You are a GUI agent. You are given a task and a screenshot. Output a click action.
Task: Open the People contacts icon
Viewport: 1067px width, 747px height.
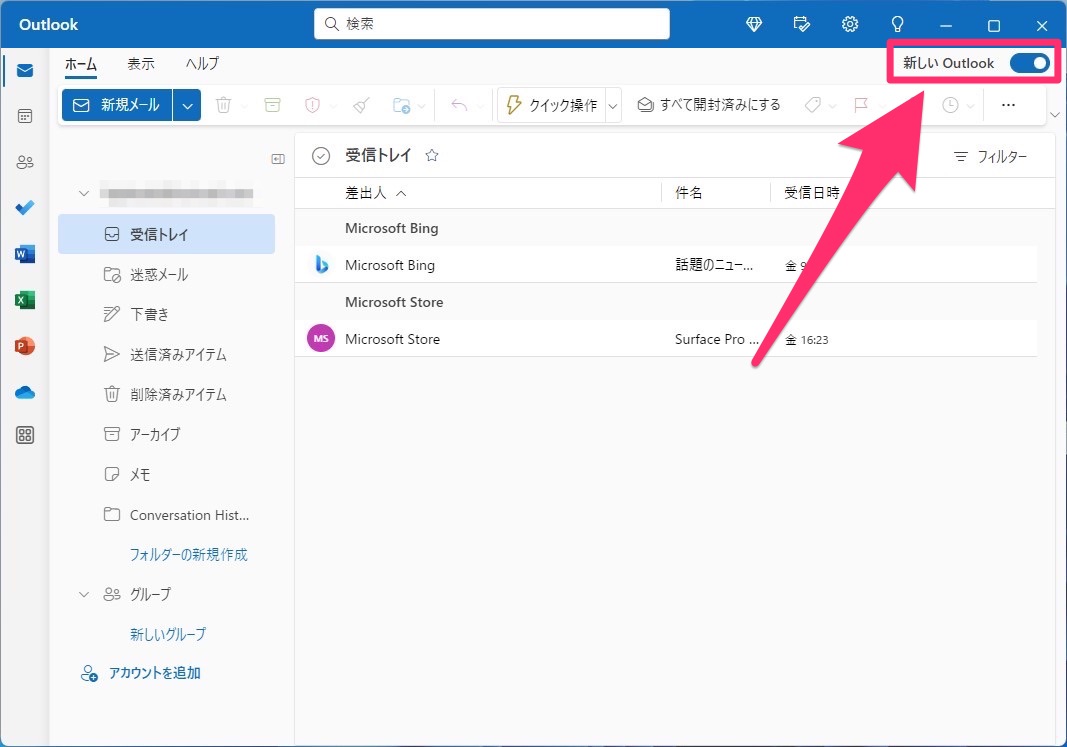[25, 162]
